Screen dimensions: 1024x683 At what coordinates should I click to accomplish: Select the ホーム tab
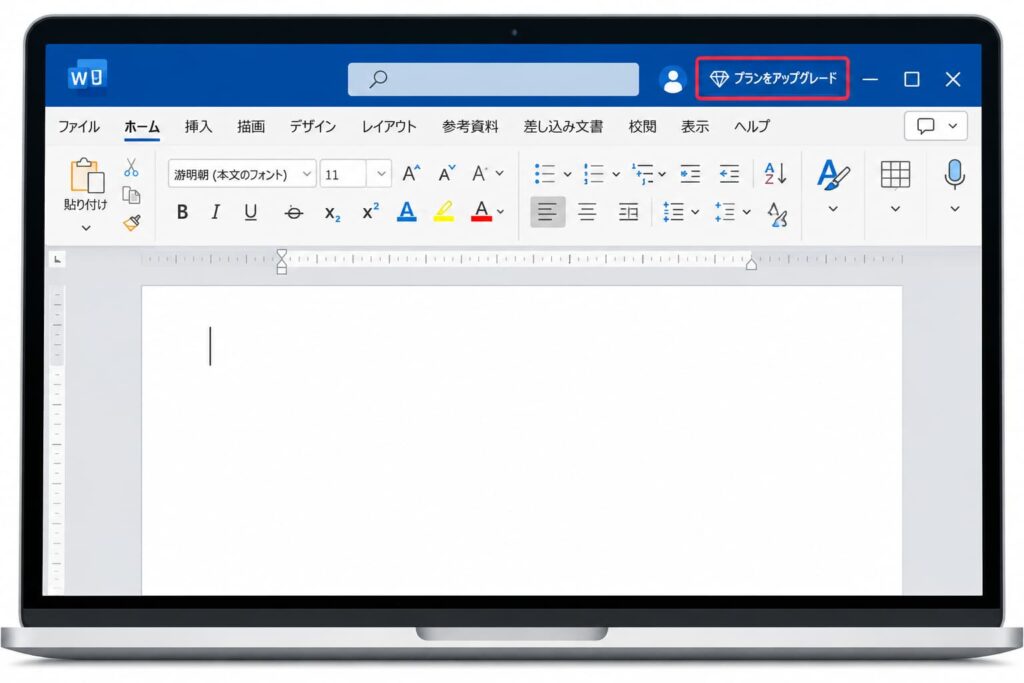coord(142,126)
